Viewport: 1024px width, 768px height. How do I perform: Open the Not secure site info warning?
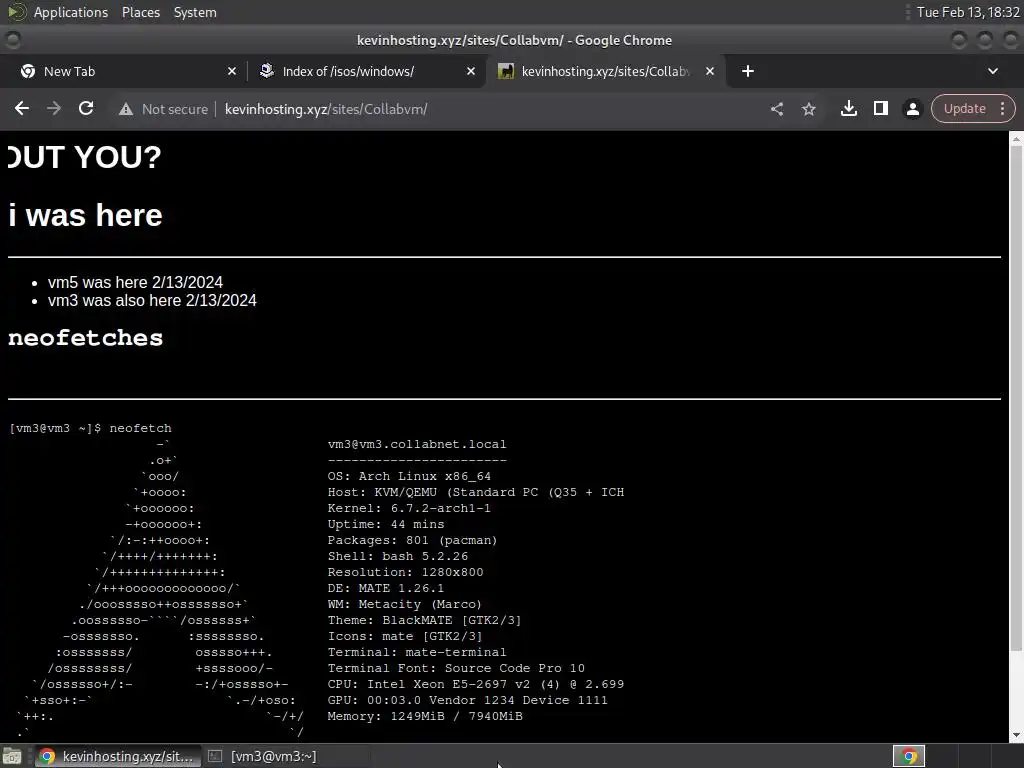pyautogui.click(x=163, y=109)
